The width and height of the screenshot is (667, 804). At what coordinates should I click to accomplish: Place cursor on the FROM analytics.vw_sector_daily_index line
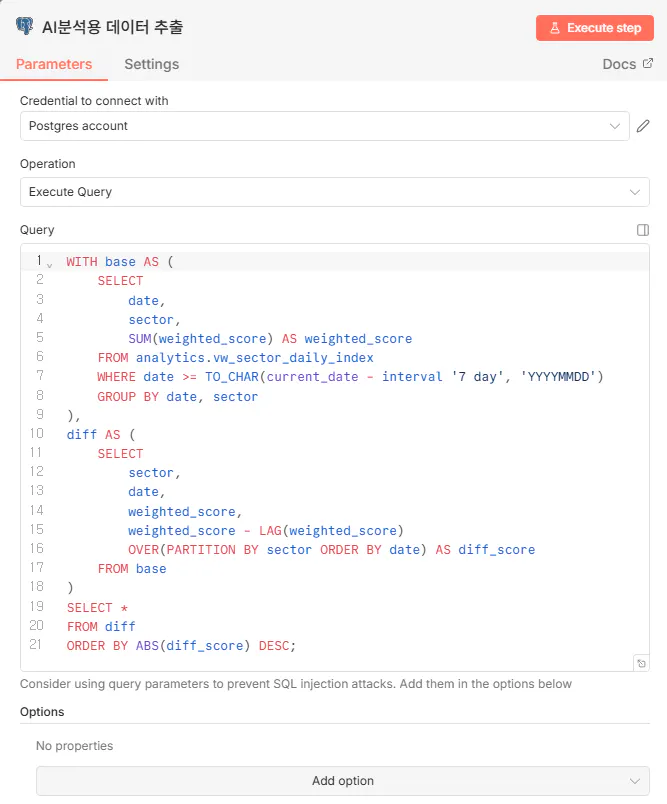pyautogui.click(x=235, y=358)
